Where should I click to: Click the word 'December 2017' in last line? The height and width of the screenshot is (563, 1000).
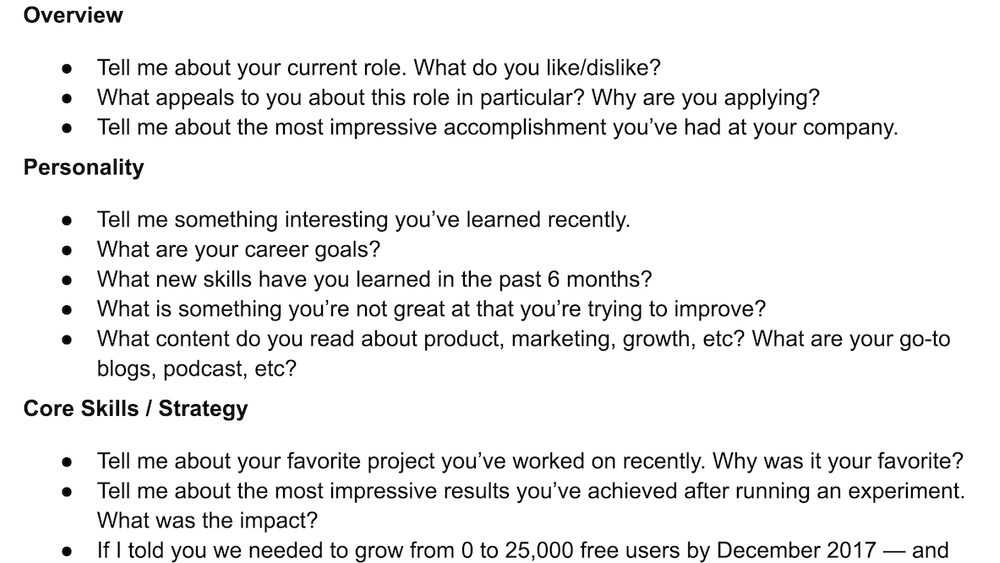pos(796,550)
